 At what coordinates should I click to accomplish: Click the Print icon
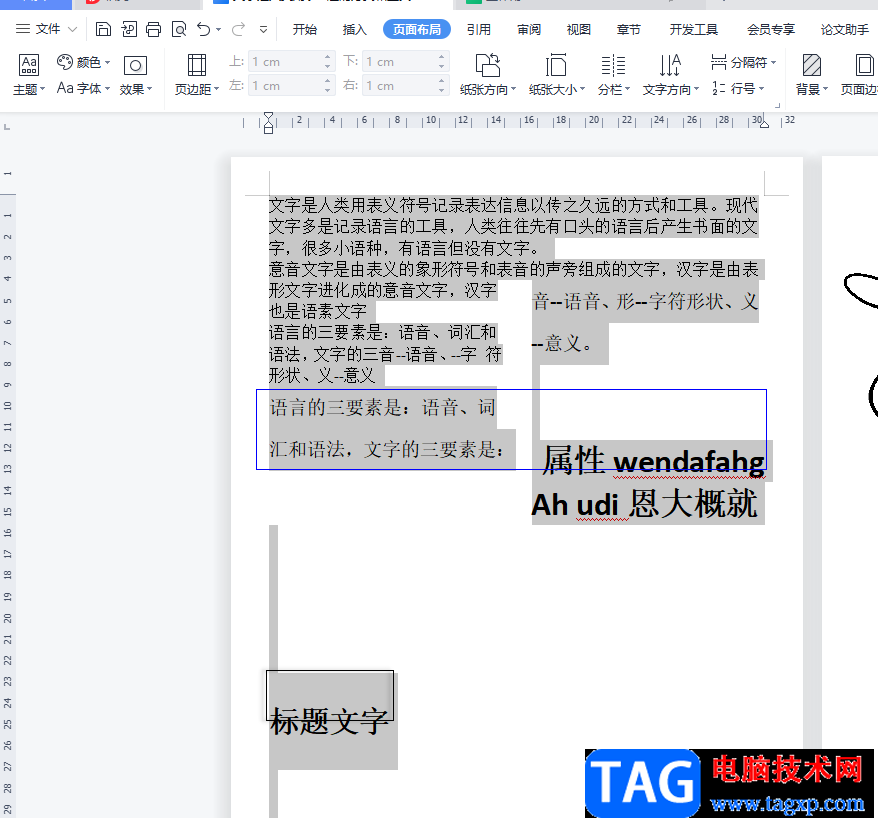(x=153, y=29)
